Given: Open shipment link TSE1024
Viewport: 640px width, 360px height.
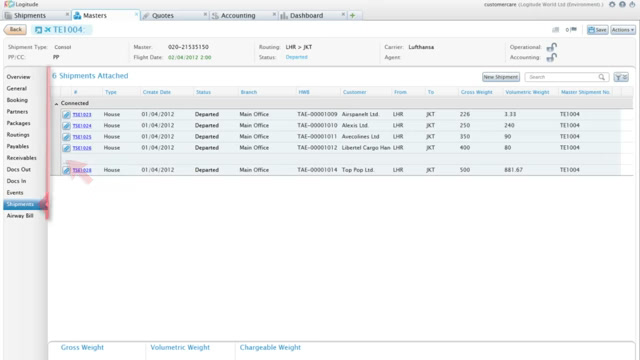Looking at the screenshot, I should (x=82, y=126).
